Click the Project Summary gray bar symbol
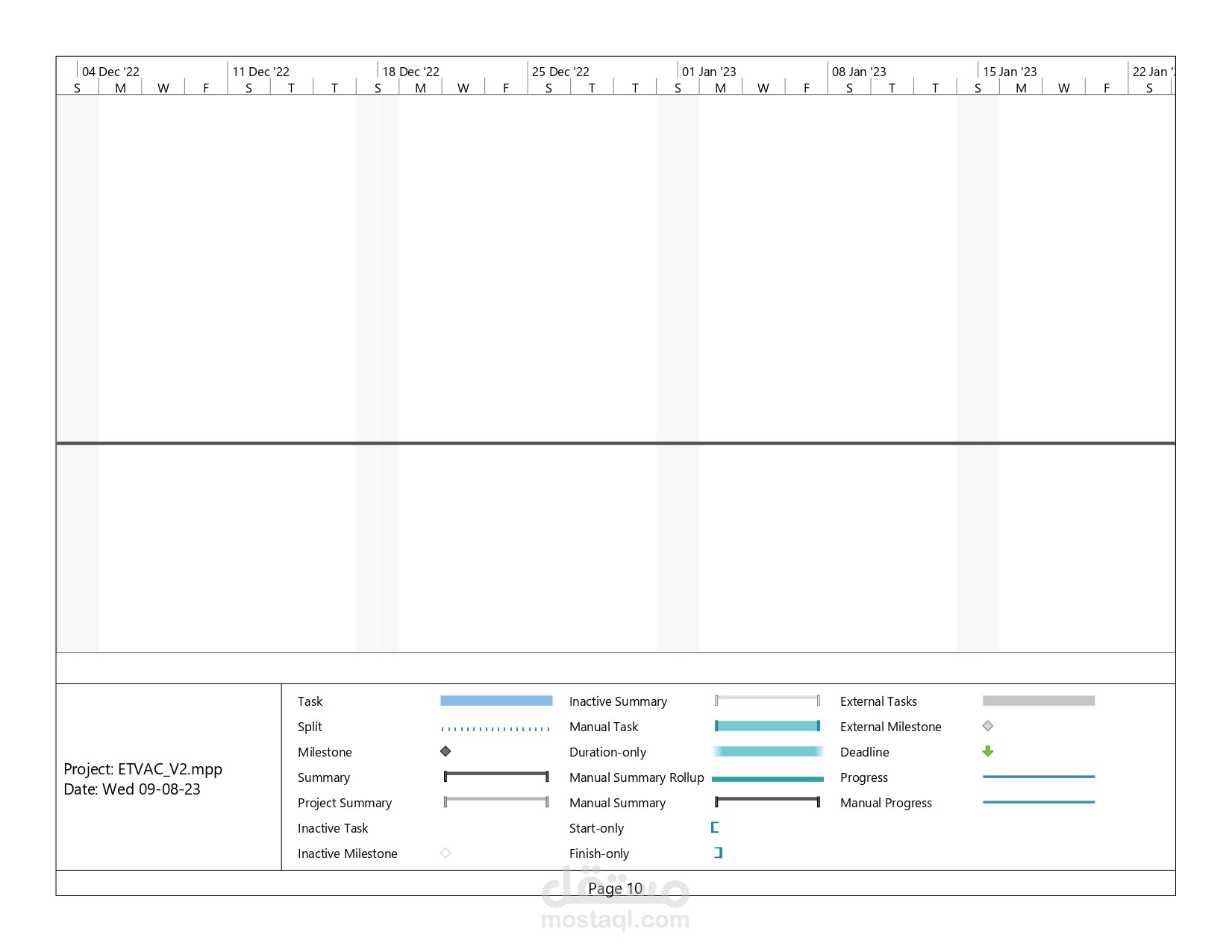The height and width of the screenshot is (952, 1232). 496,802
